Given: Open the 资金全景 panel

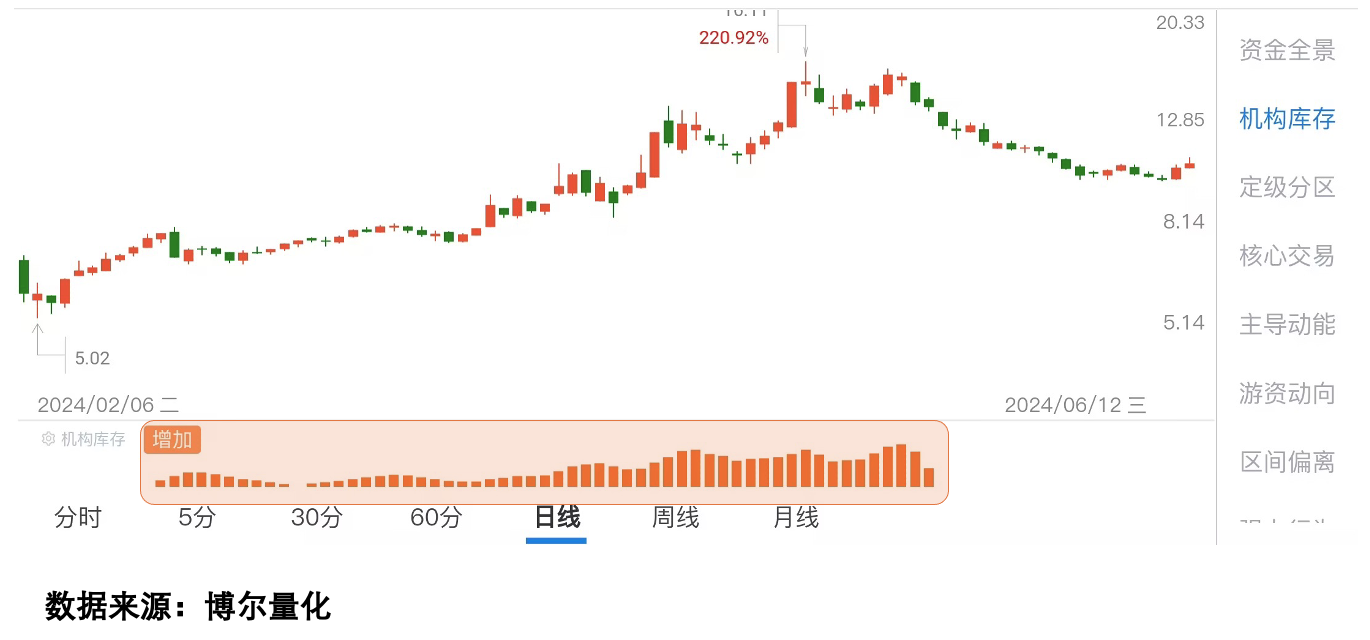Looking at the screenshot, I should tap(1286, 50).
